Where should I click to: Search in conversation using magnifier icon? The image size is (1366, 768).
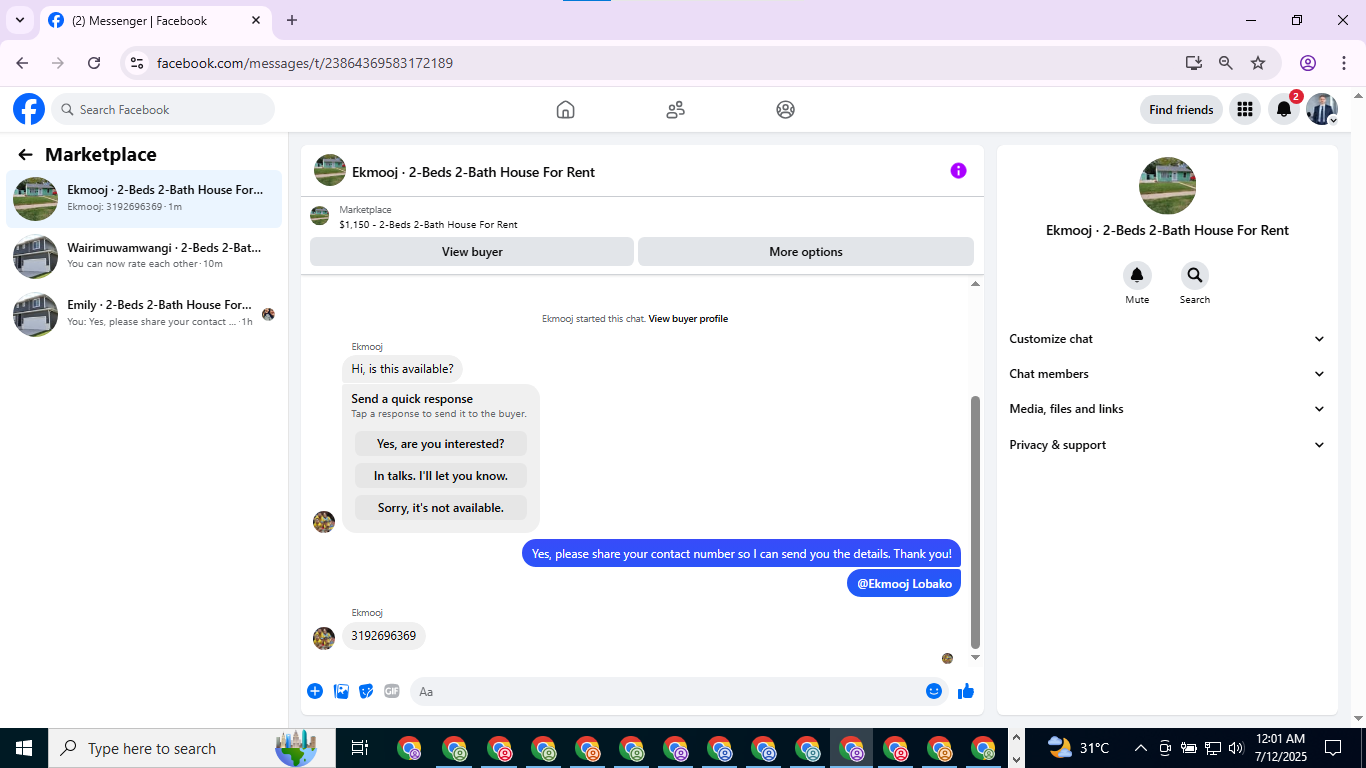tap(1194, 275)
